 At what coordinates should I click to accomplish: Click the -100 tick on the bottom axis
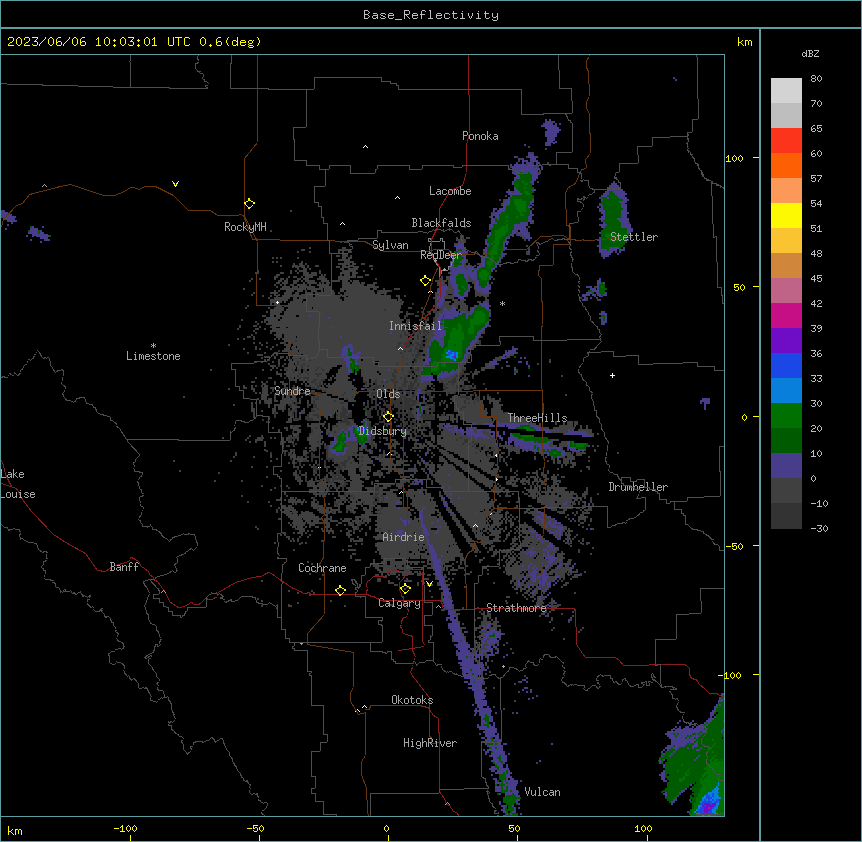125,828
